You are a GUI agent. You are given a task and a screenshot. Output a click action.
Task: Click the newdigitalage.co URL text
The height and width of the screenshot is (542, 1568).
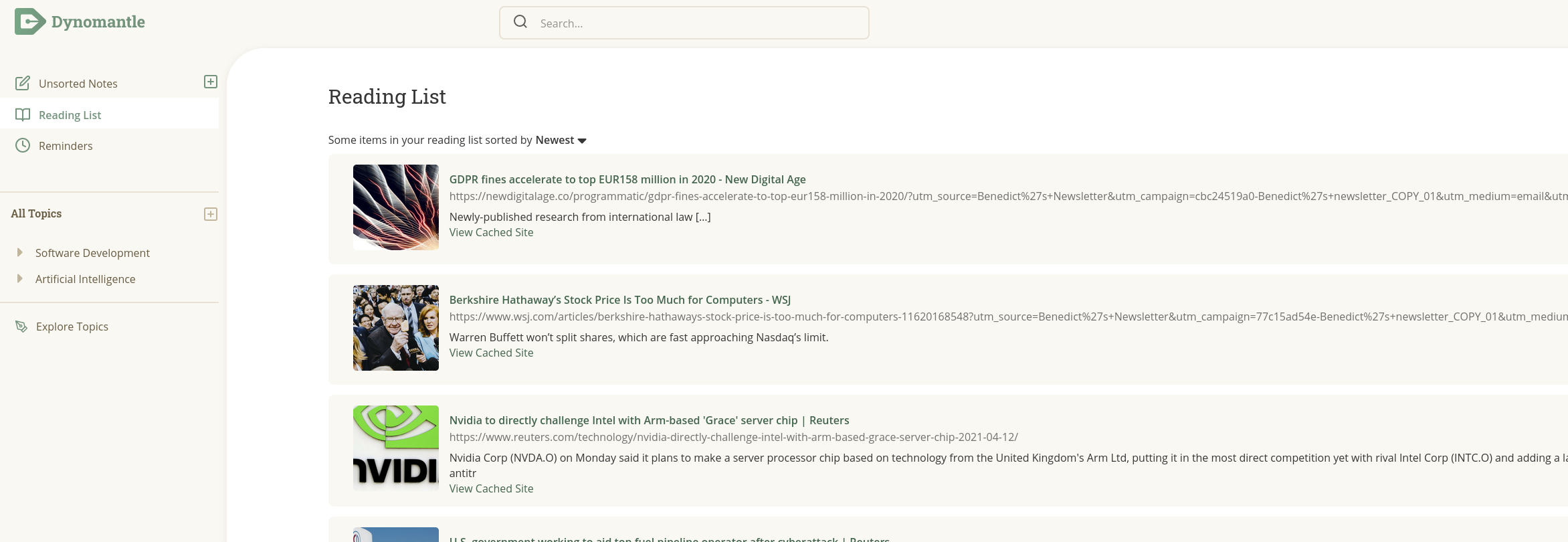pos(1009,196)
